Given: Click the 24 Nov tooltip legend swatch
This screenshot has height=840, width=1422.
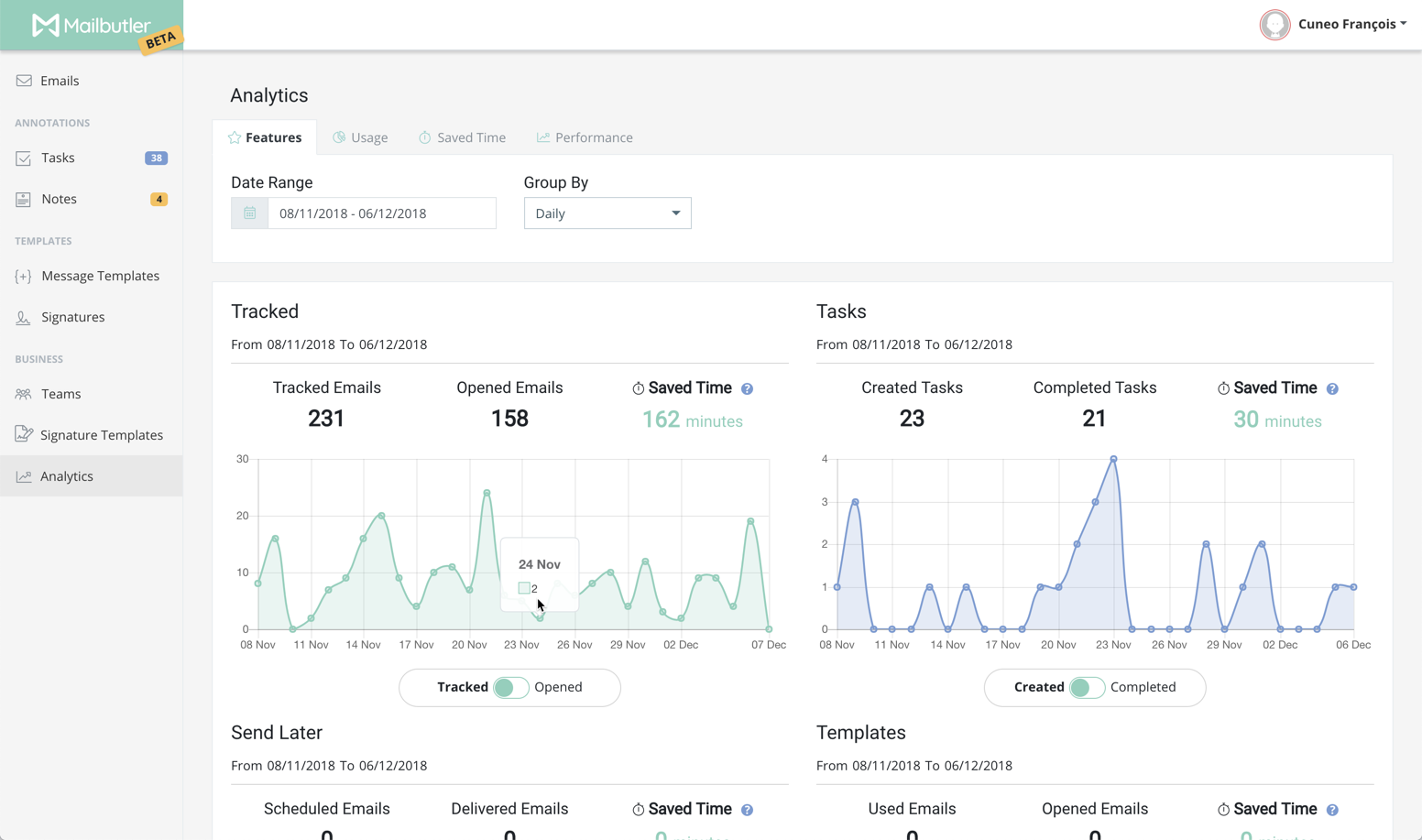Looking at the screenshot, I should (524, 588).
